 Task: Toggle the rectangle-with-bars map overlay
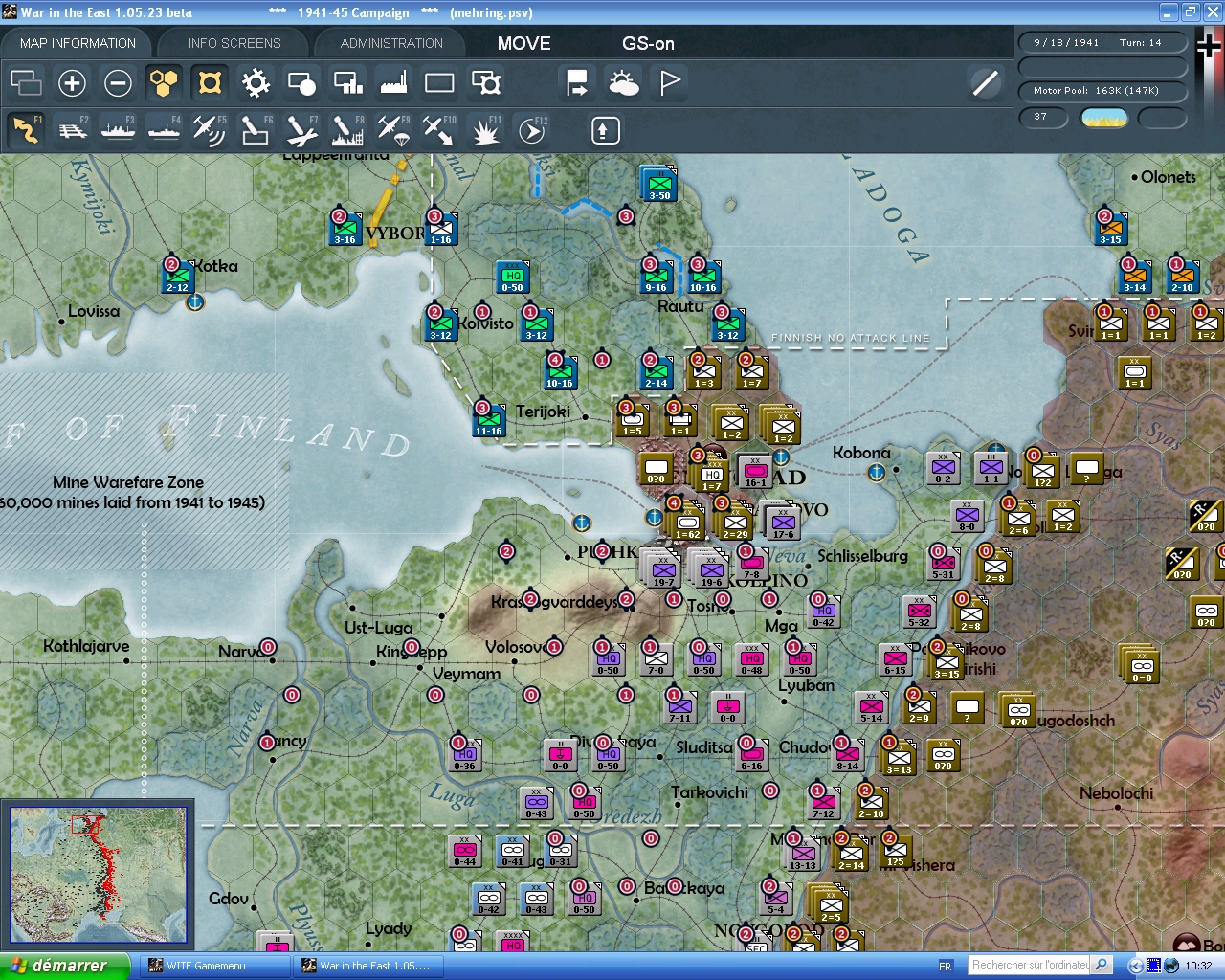point(347,83)
